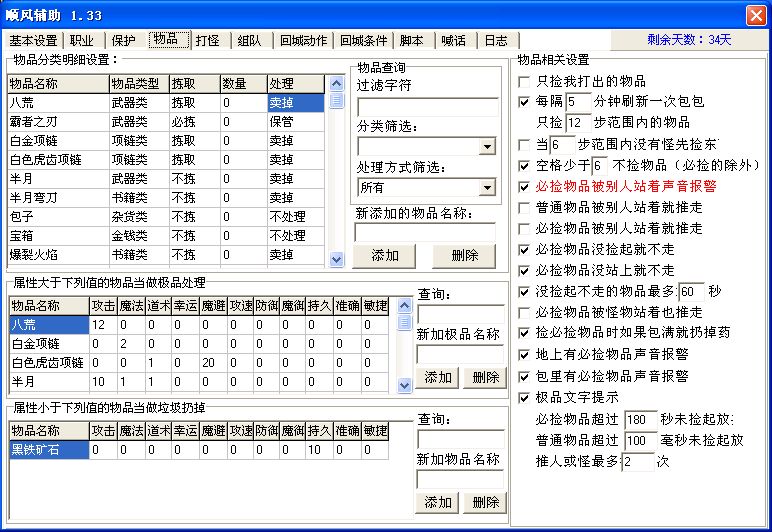This screenshot has height=532, width=772.
Task: Edit the 只捡12步范围 number field
Action: pyautogui.click(x=578, y=123)
